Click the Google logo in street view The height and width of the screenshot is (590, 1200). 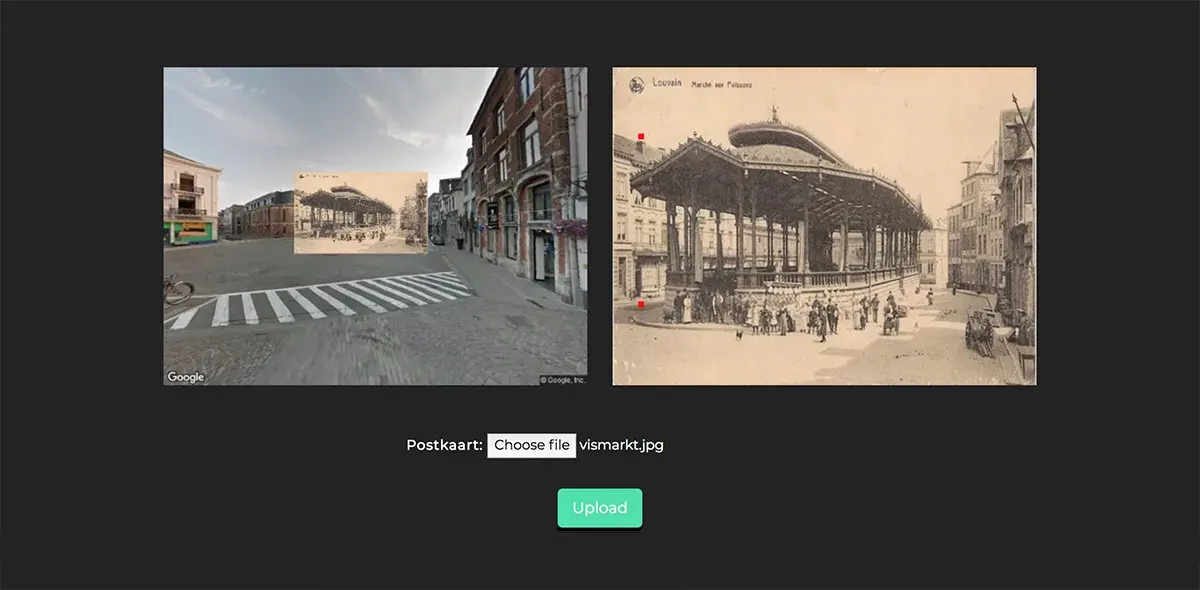(186, 377)
